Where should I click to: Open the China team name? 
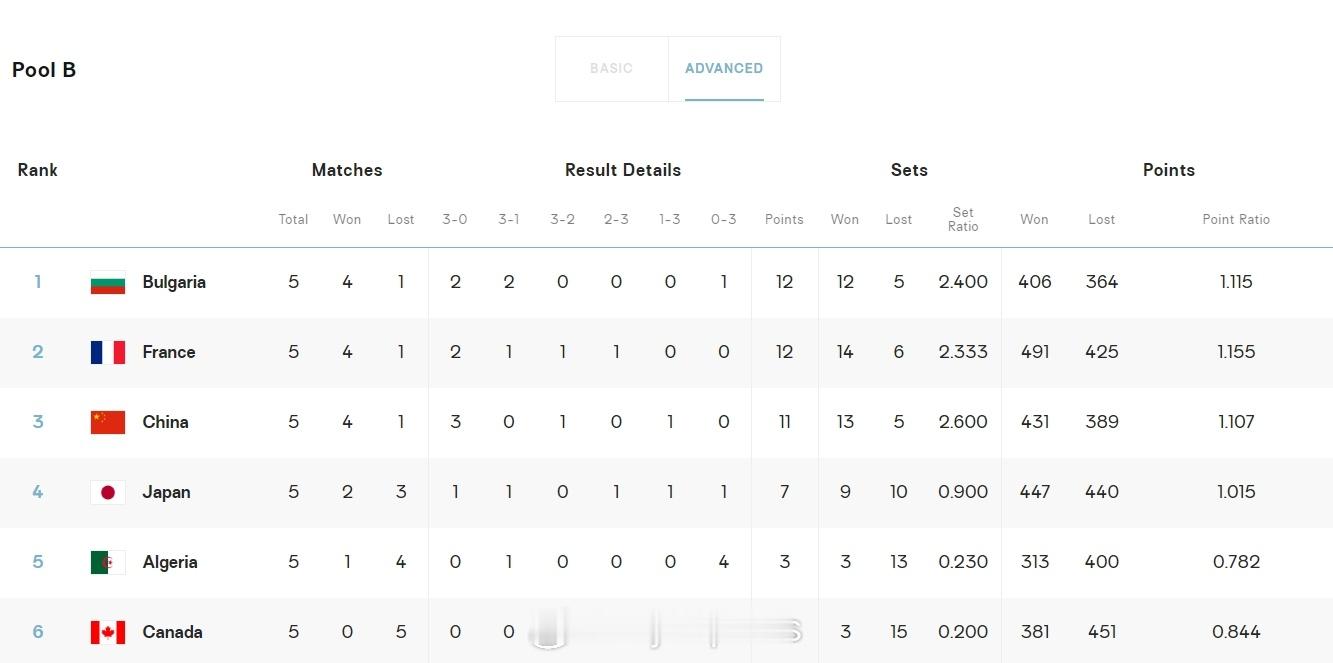point(165,422)
